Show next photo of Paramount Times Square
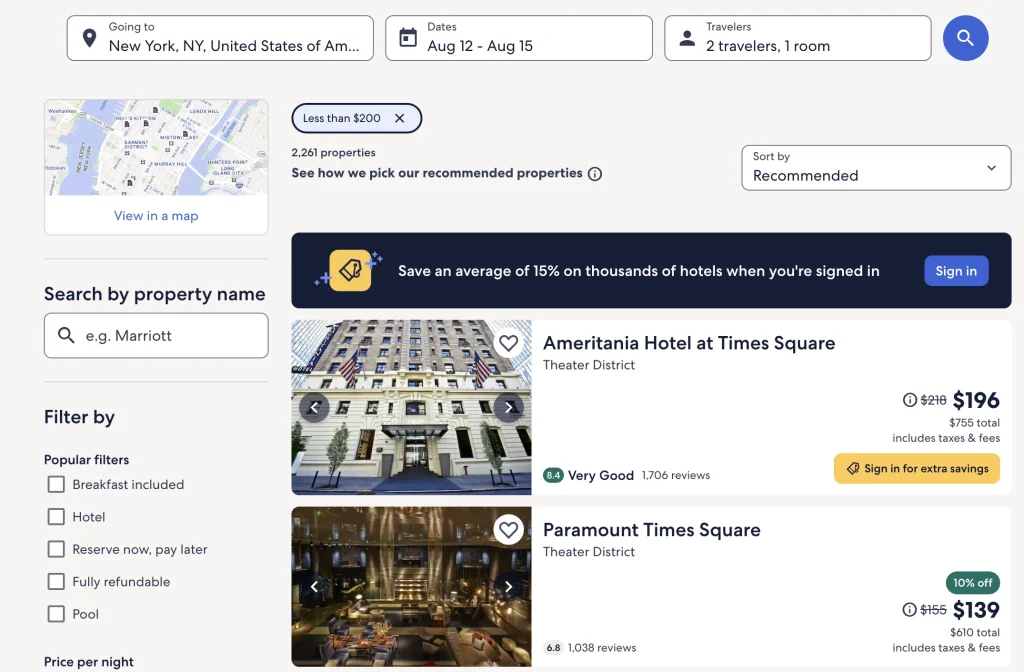The height and width of the screenshot is (672, 1024). 509,586
